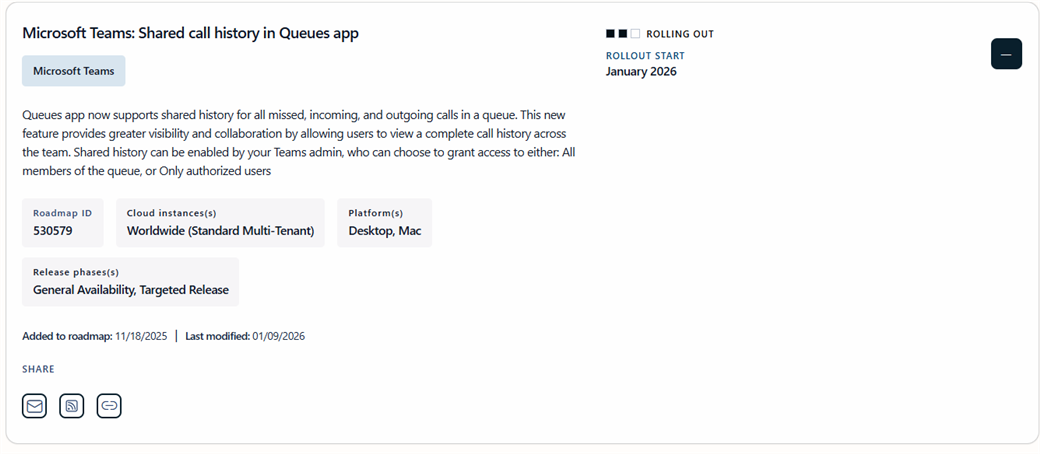
Task: Click the Queues app description paragraph
Action: pos(298,143)
